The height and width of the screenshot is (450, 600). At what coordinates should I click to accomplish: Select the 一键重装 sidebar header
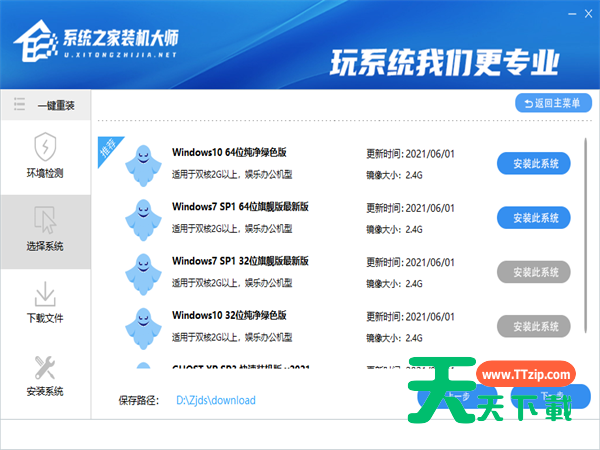tap(46, 105)
